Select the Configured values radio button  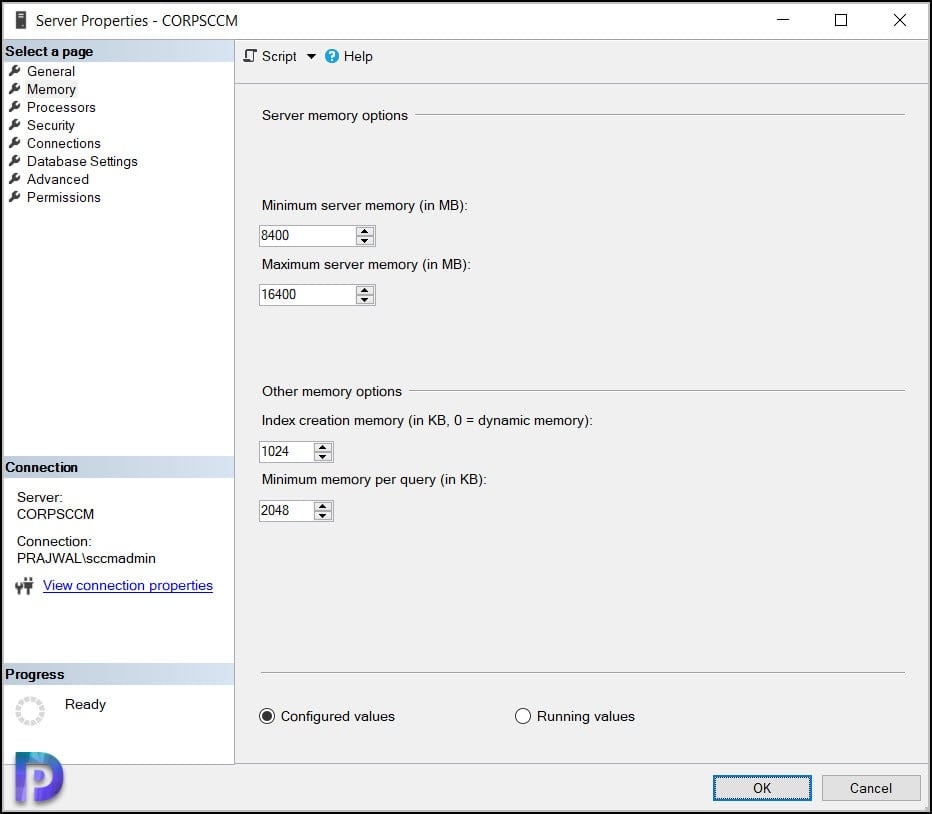click(x=267, y=716)
